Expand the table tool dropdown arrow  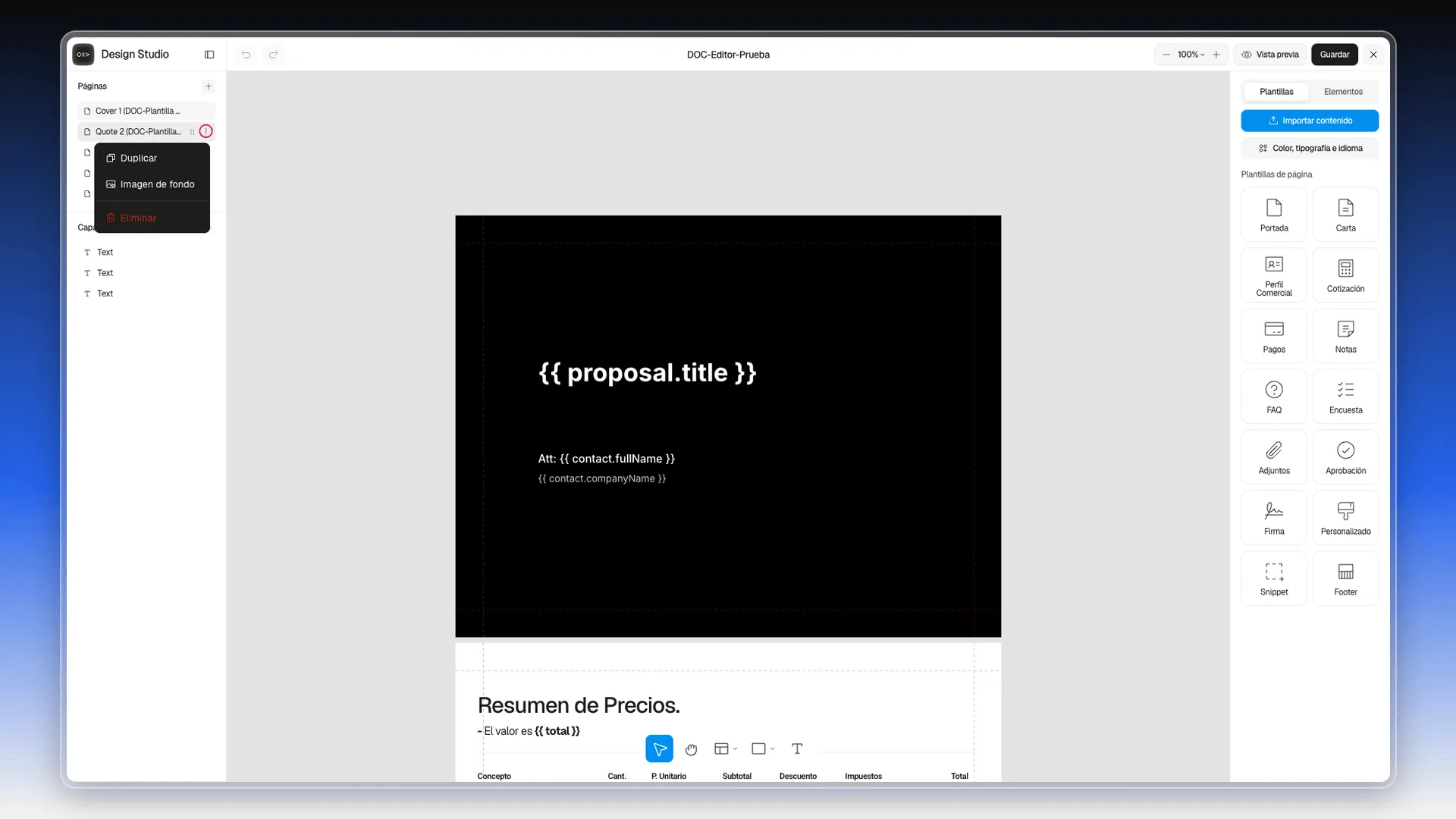point(735,749)
